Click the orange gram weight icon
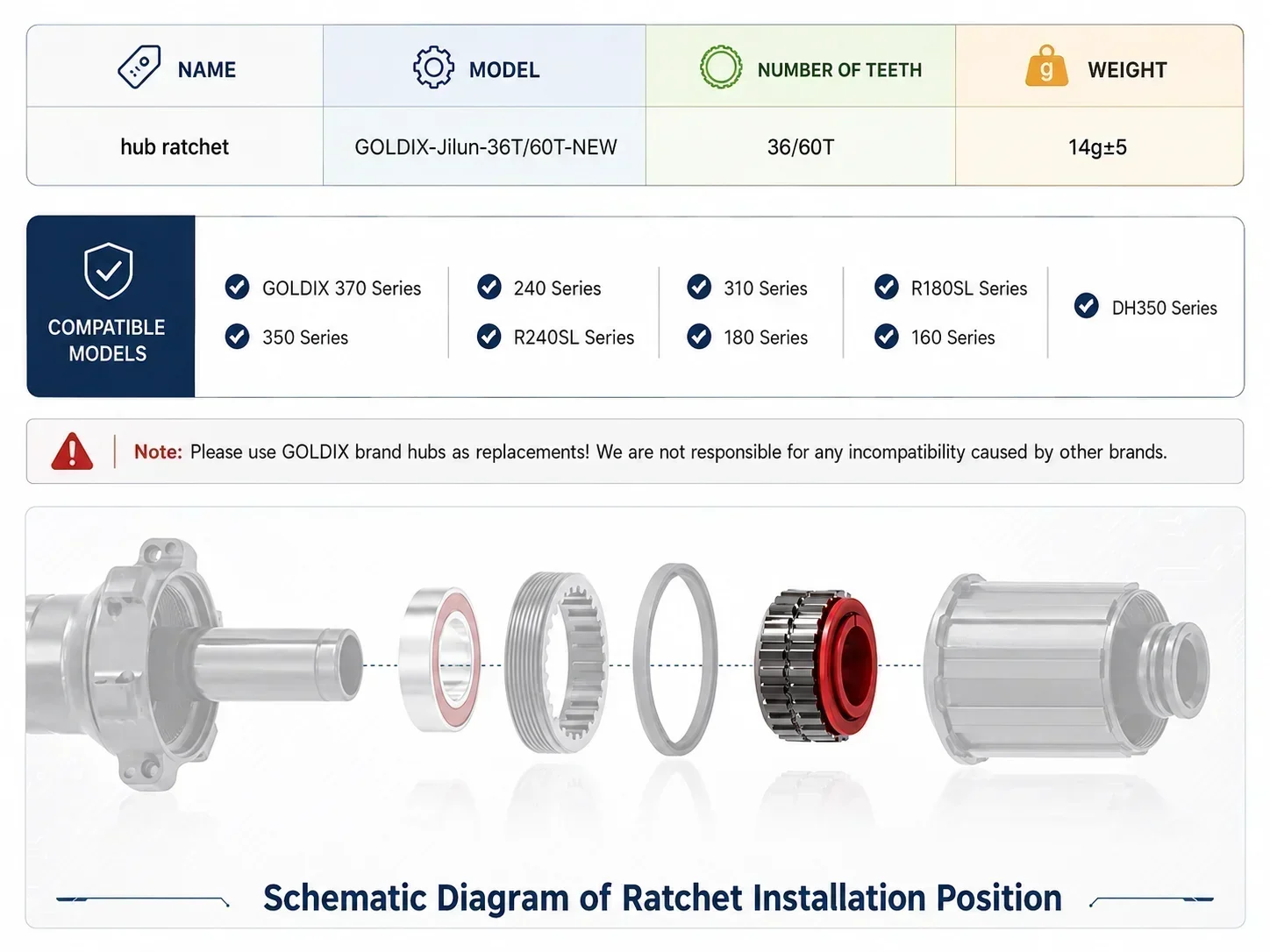This screenshot has width=1270, height=952. [1046, 66]
